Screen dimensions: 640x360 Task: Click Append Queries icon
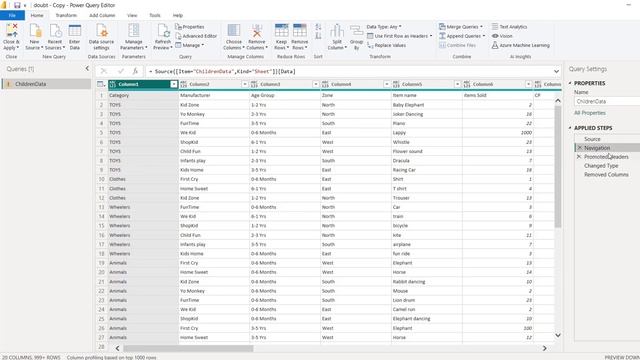[442, 36]
